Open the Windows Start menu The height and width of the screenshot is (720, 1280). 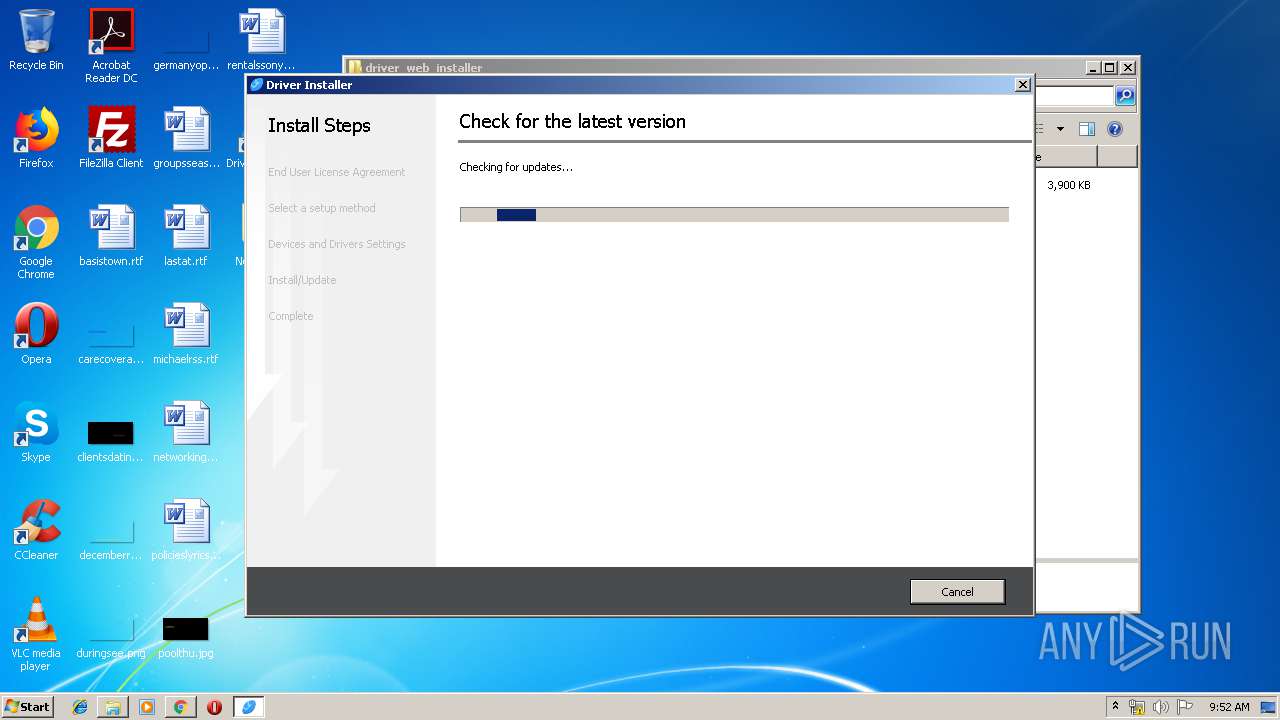[28, 707]
